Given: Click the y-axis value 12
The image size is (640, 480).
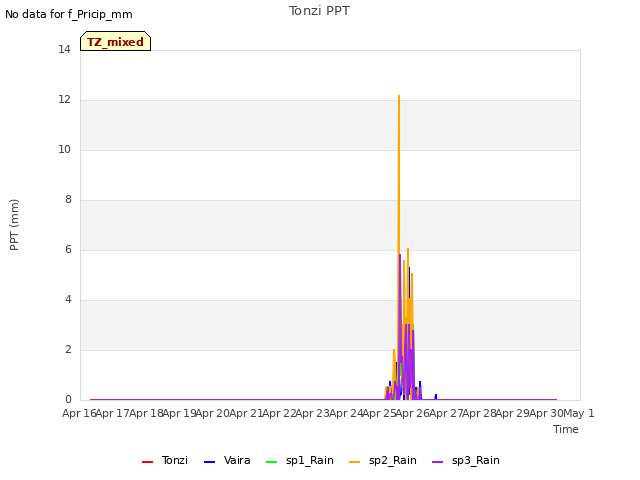Looking at the screenshot, I should pos(64,100).
